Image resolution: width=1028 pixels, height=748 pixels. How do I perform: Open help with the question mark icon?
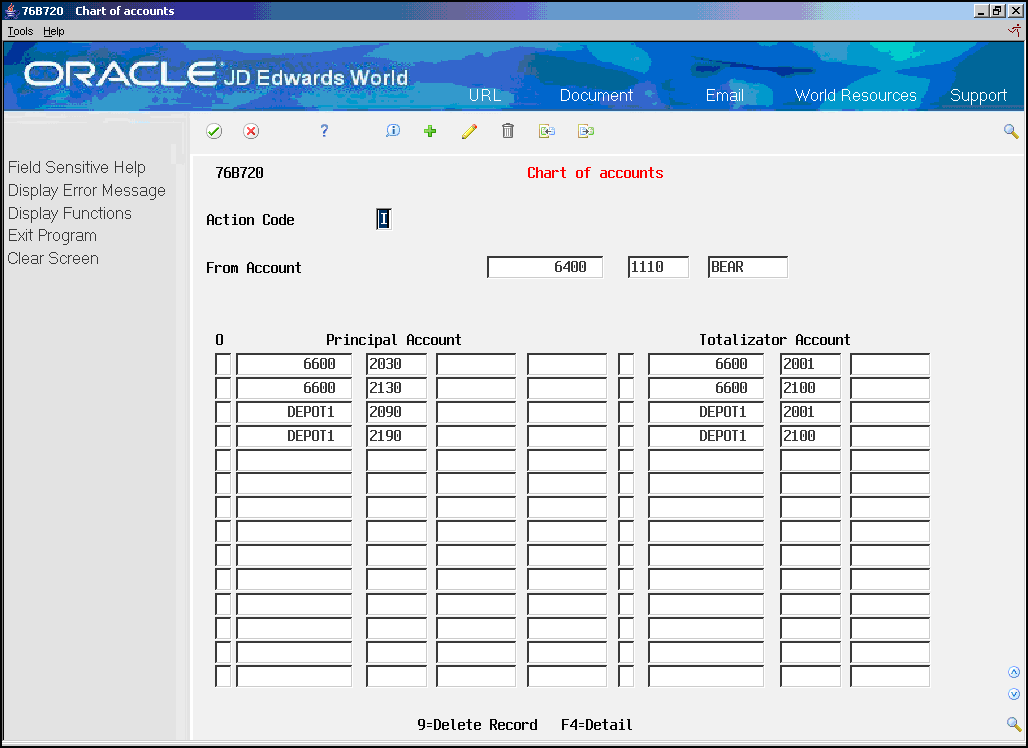tap(324, 131)
